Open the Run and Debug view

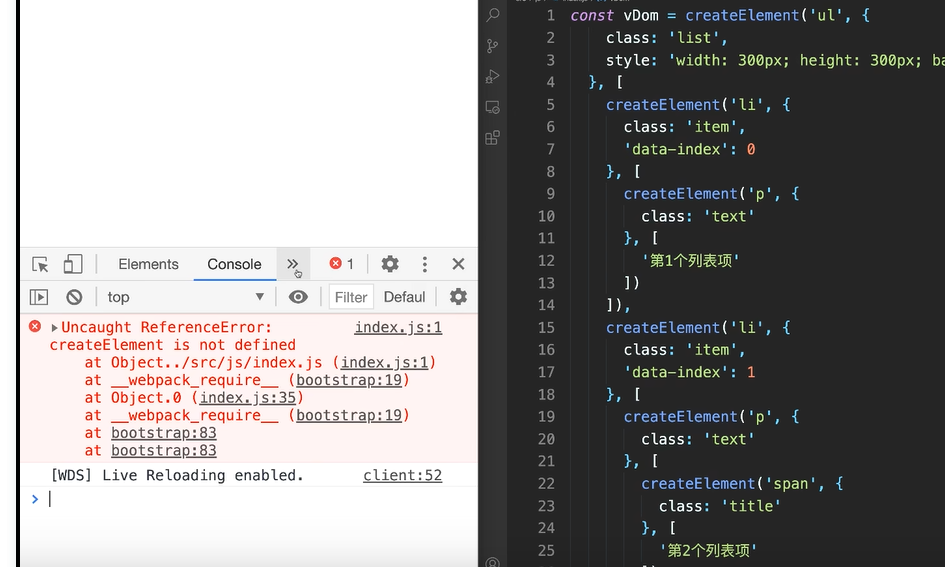pos(492,77)
